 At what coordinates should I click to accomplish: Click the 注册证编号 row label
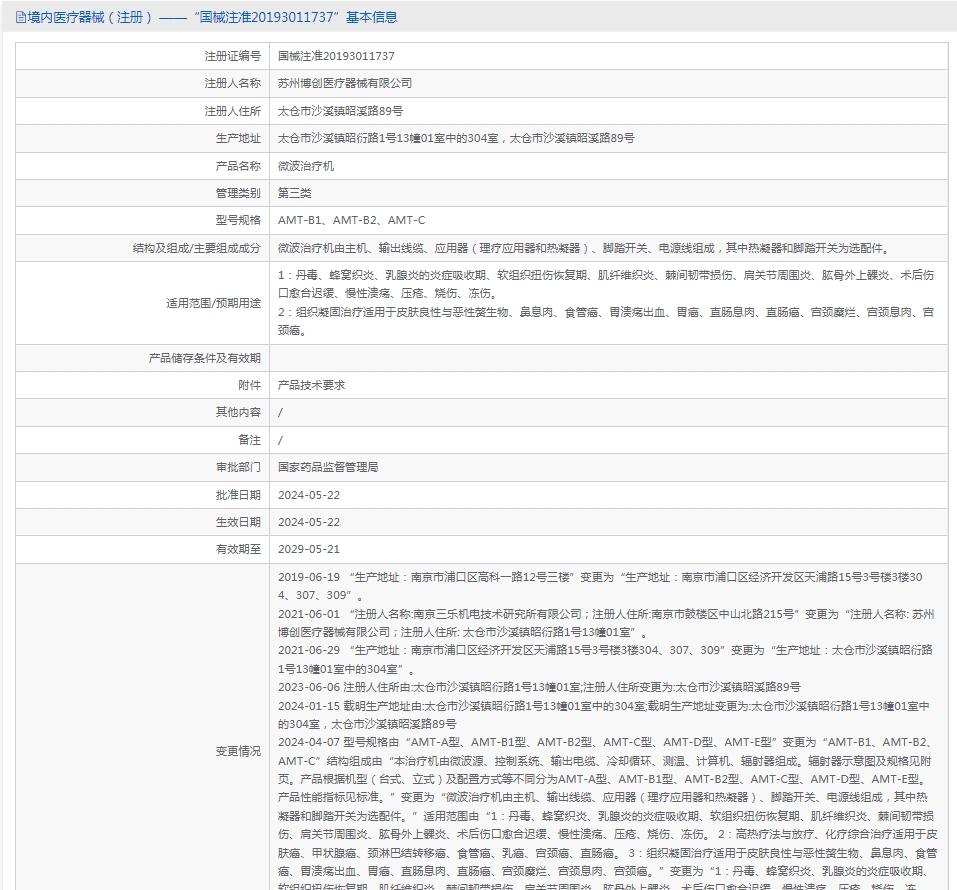232,56
